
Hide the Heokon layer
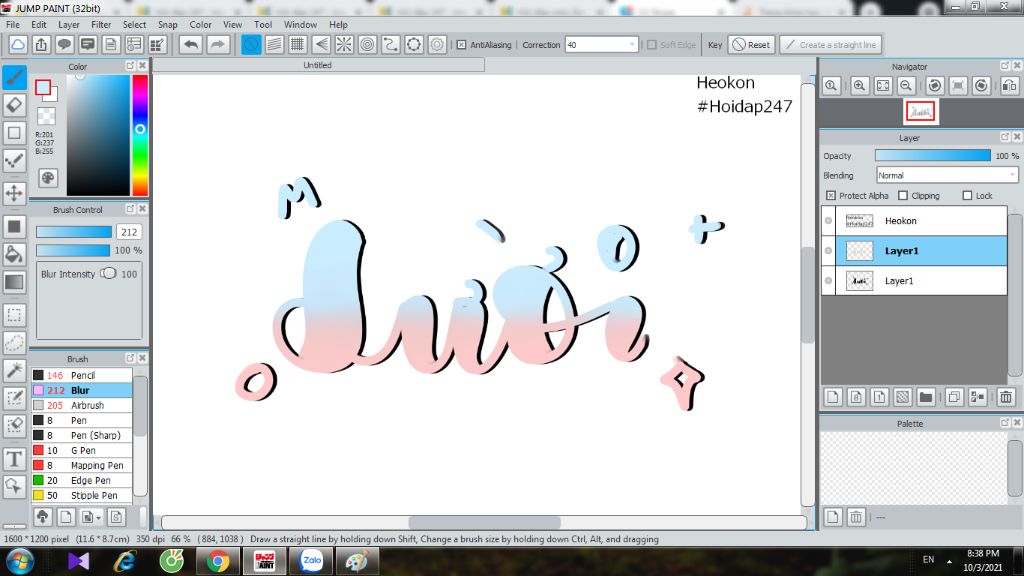(x=828, y=221)
